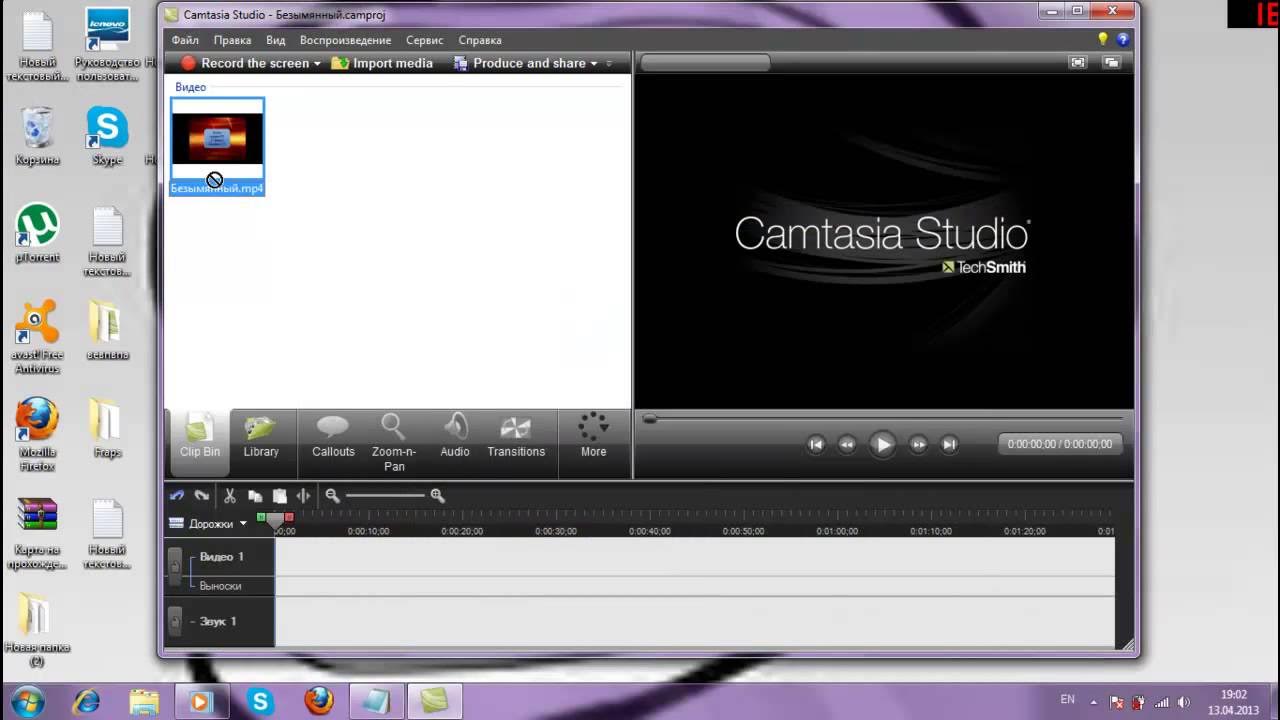1280x720 pixels.
Task: Open the Zoom-n-Pan tab
Action: point(394,443)
